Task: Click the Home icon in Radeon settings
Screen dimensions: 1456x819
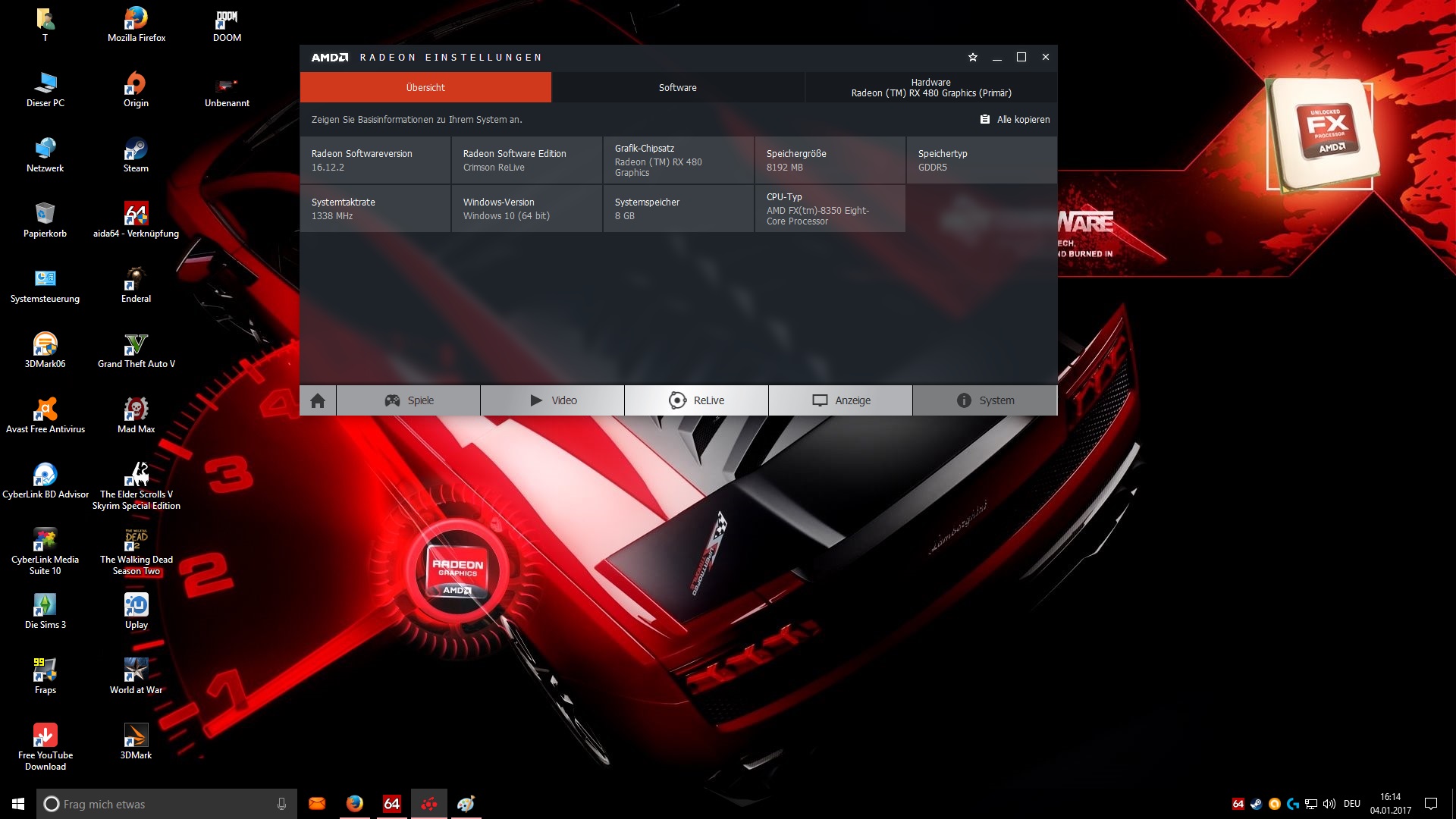Action: (x=318, y=400)
